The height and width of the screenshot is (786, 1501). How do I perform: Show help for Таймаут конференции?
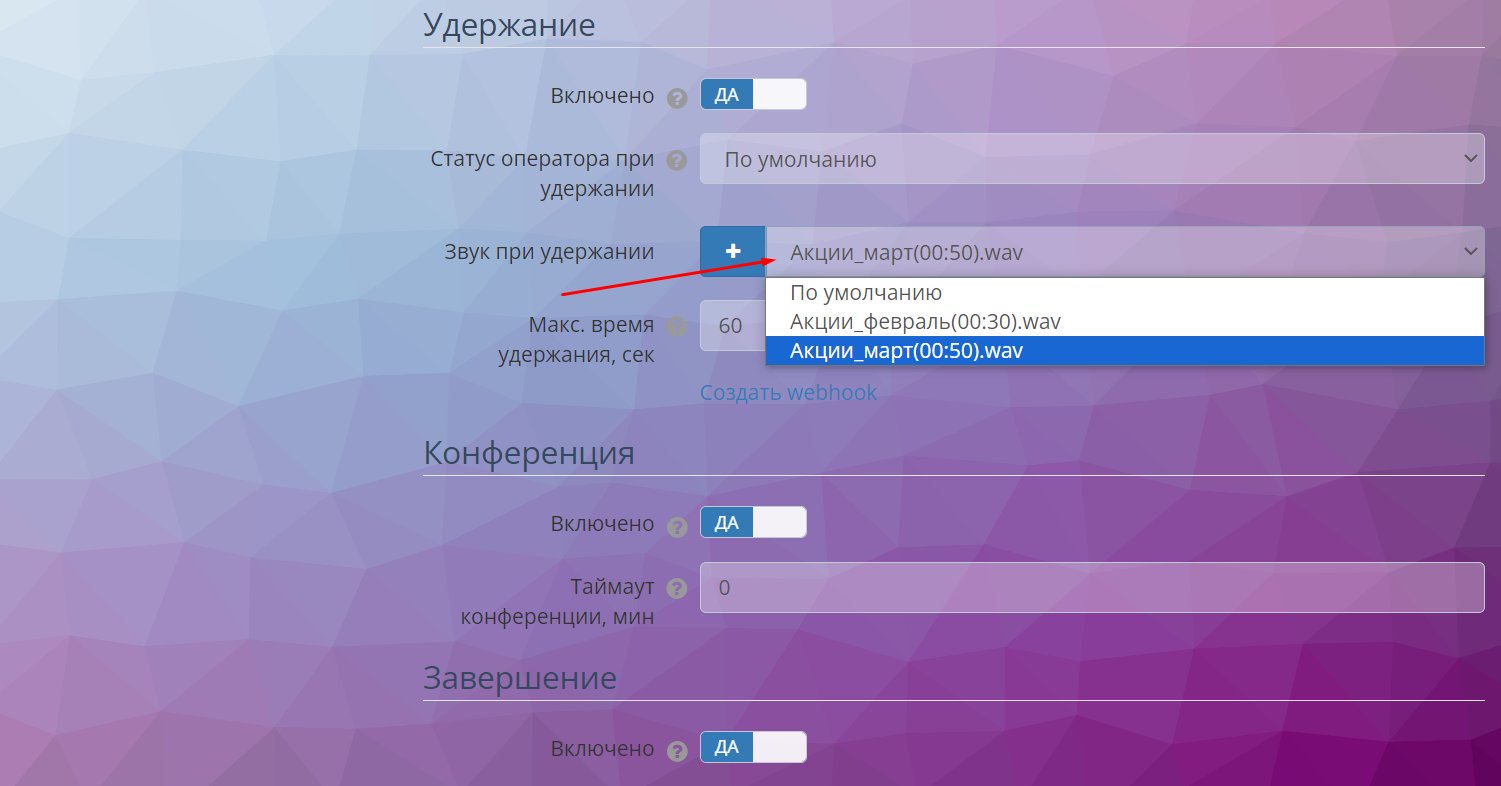[x=677, y=588]
